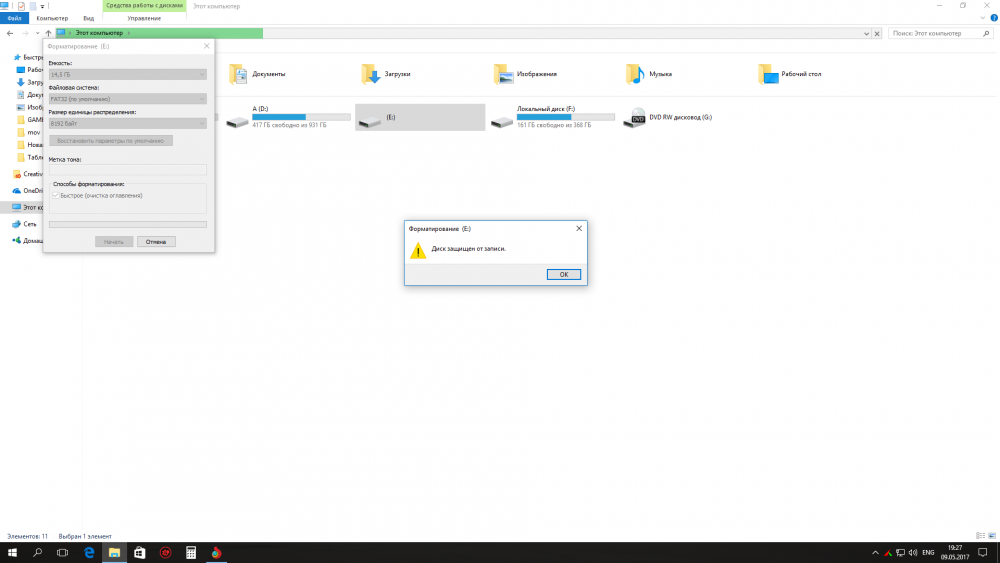Click the blue help question mark icon
This screenshot has width=1000, height=563.
pyautogui.click(x=993, y=18)
